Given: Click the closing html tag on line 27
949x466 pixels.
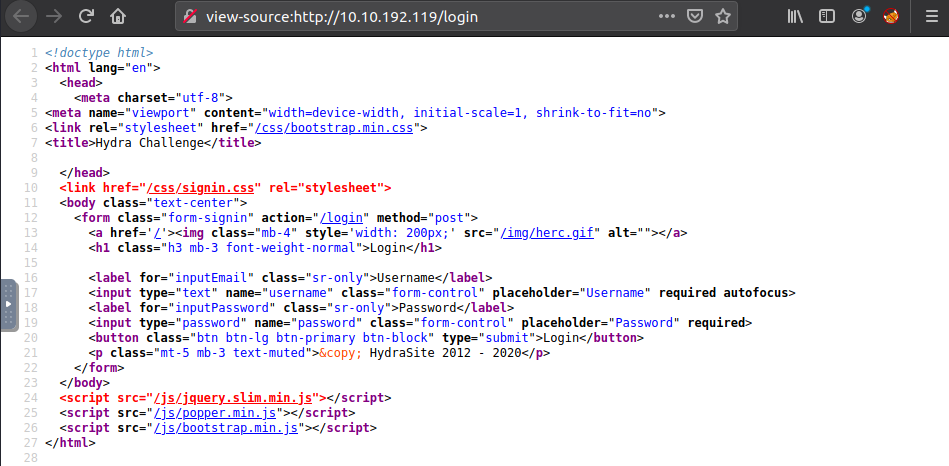Looking at the screenshot, I should coord(70,442).
